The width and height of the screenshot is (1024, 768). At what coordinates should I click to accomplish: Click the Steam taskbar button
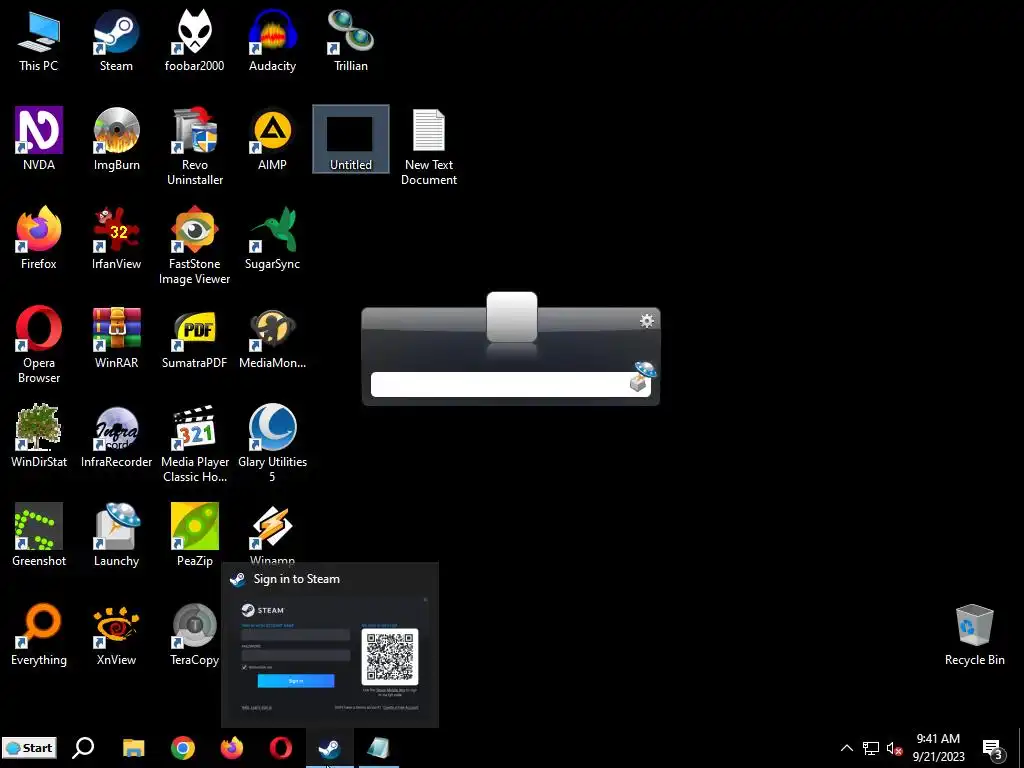coord(330,748)
